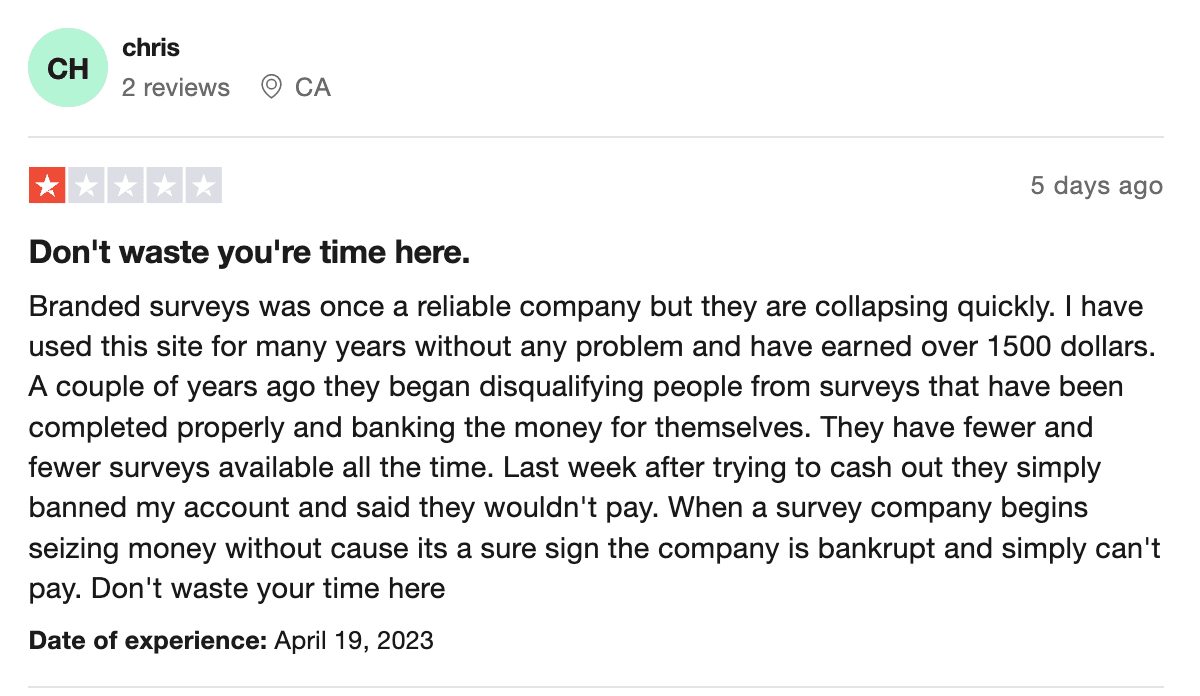
Task: Click the fifth gray rating star
Action: tap(203, 186)
